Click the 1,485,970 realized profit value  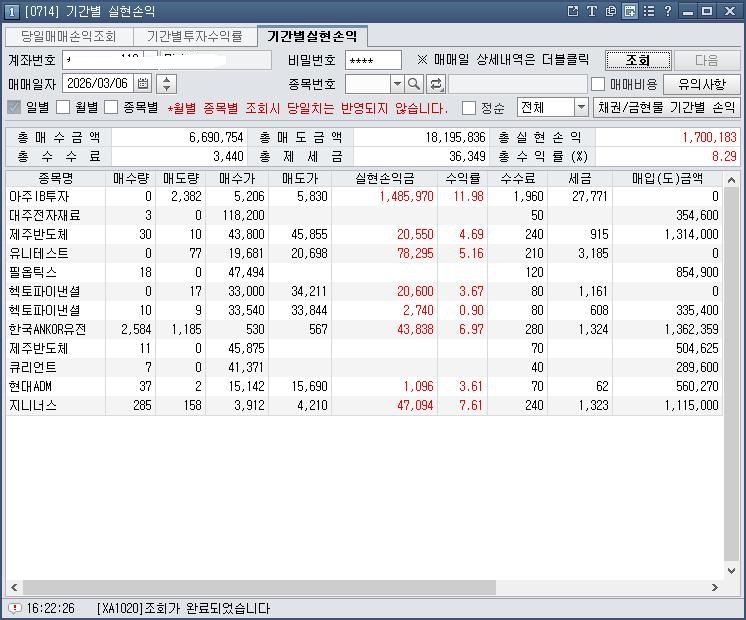pos(406,196)
